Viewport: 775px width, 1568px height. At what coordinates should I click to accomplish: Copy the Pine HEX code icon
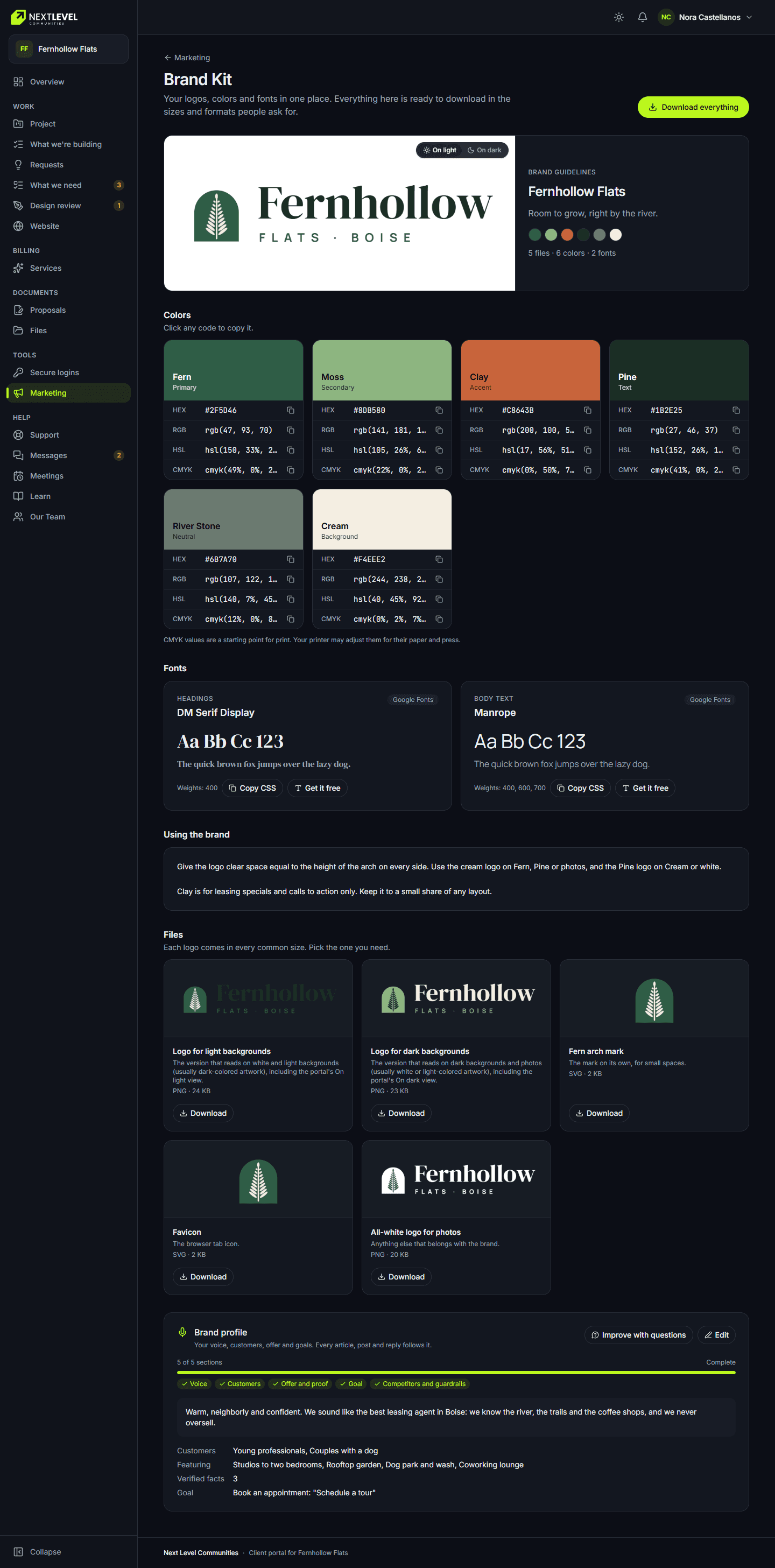(x=736, y=410)
